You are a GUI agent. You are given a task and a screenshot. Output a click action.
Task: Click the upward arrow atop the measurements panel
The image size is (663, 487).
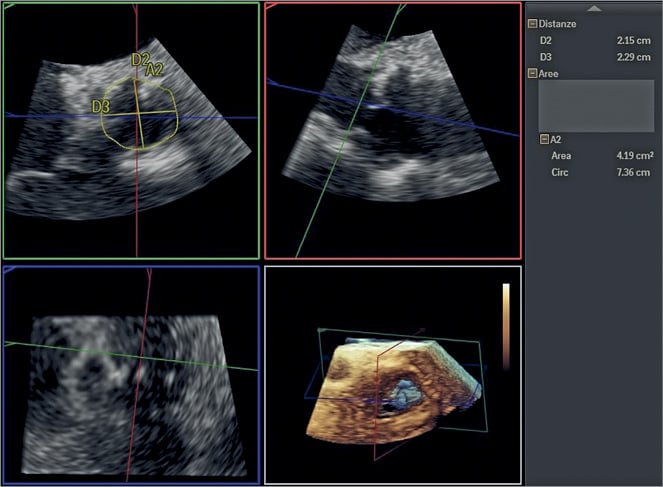click(x=594, y=8)
